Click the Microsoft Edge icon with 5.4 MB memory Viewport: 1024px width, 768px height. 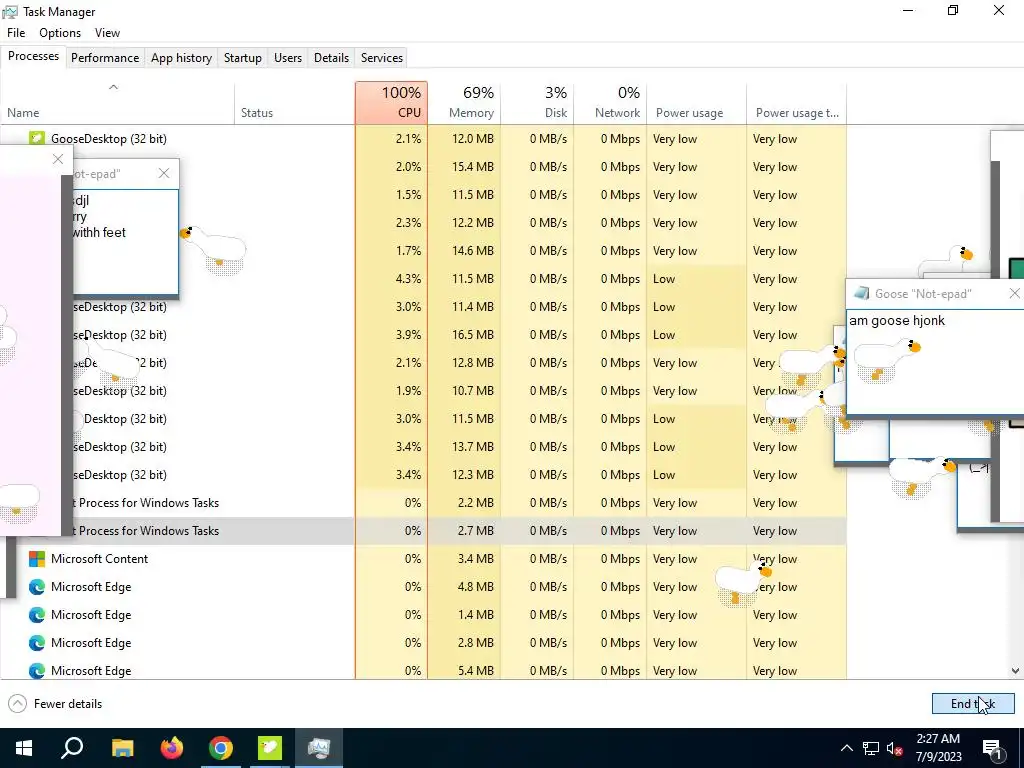pos(37,671)
